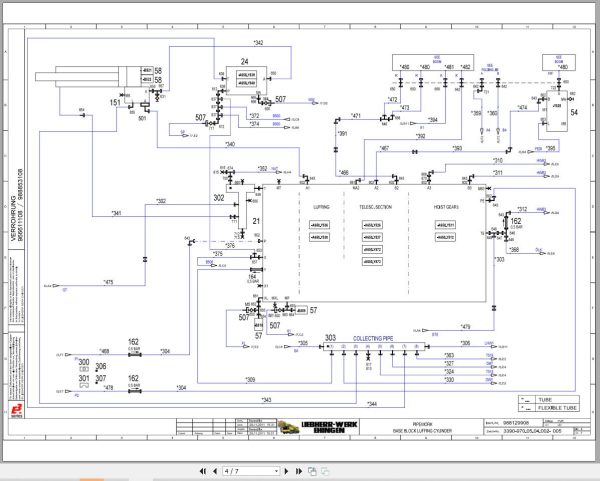This screenshot has width=600, height=481.
Task: Click pipe label '*368'
Action: click(x=514, y=249)
